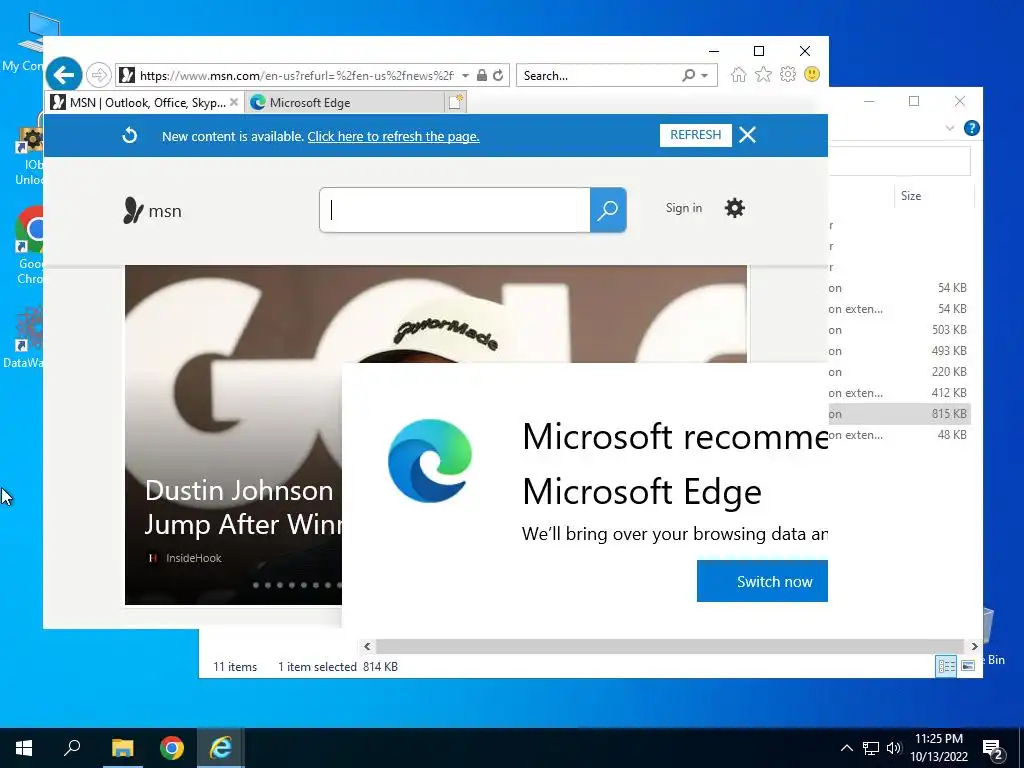Click the smiley feedback icon
Viewport: 1024px width, 768px height.
point(812,74)
